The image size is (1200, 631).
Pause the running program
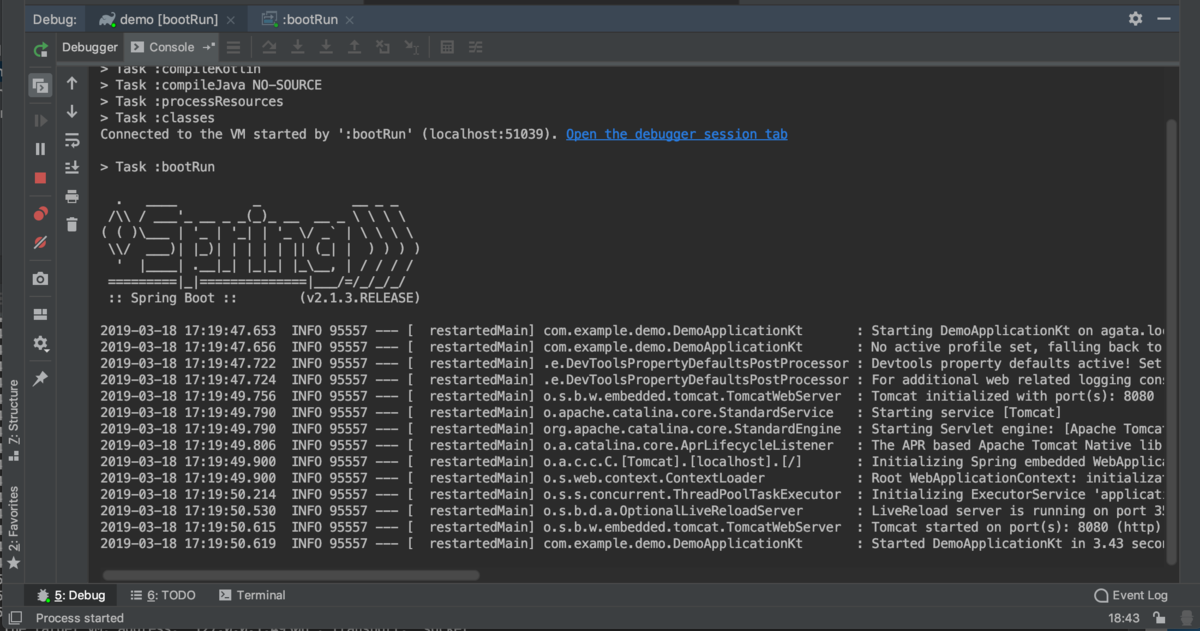coord(40,149)
